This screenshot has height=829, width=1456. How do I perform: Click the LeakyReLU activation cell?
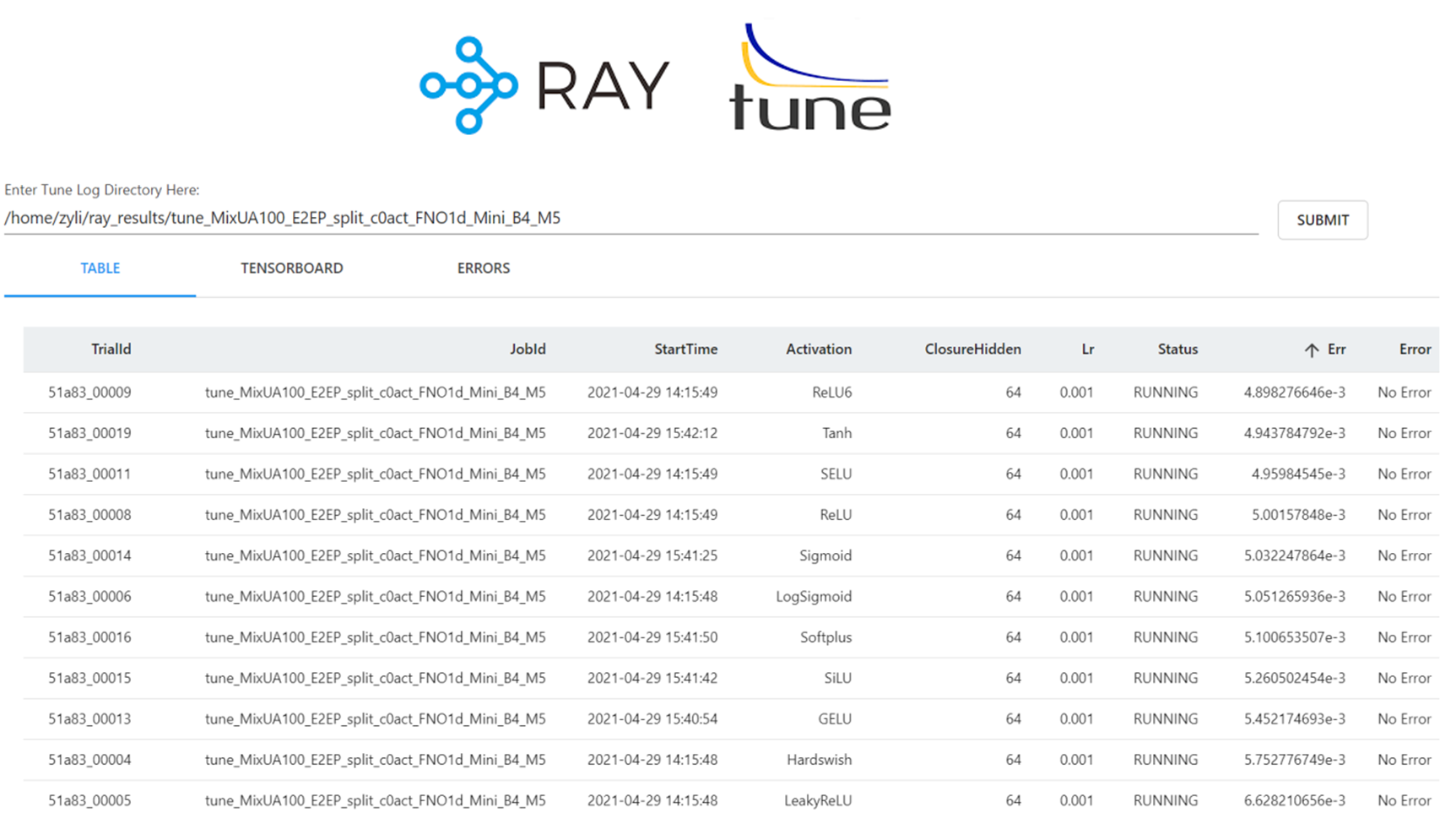[818, 800]
